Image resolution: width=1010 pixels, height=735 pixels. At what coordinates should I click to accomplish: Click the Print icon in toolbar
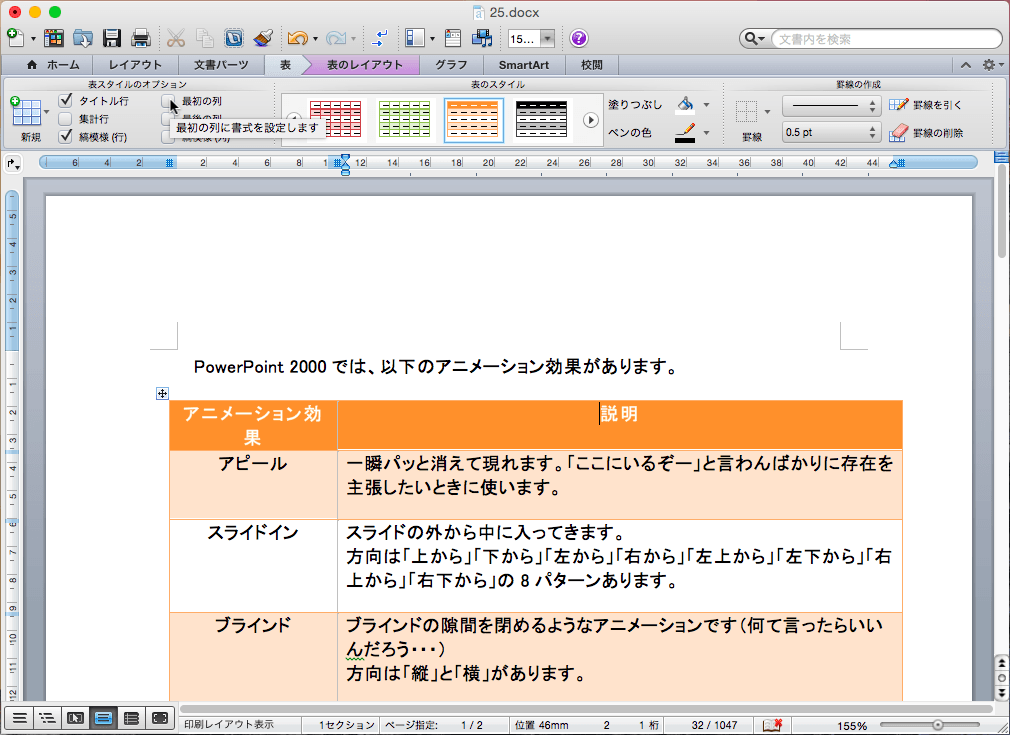[141, 39]
